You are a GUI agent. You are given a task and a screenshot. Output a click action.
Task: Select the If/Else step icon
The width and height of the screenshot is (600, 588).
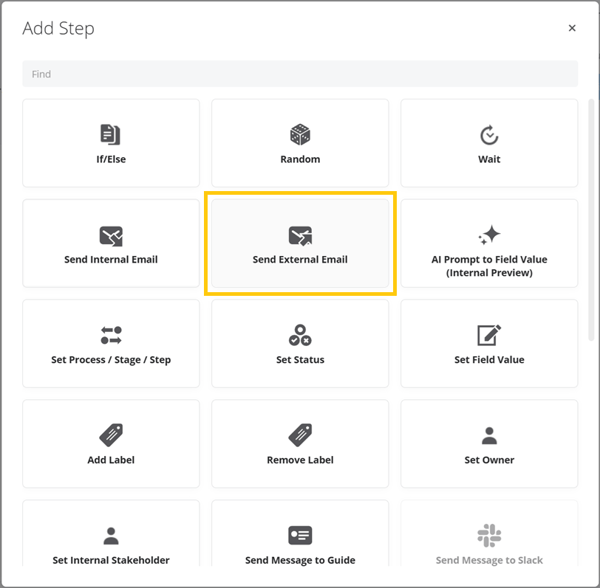click(x=111, y=135)
